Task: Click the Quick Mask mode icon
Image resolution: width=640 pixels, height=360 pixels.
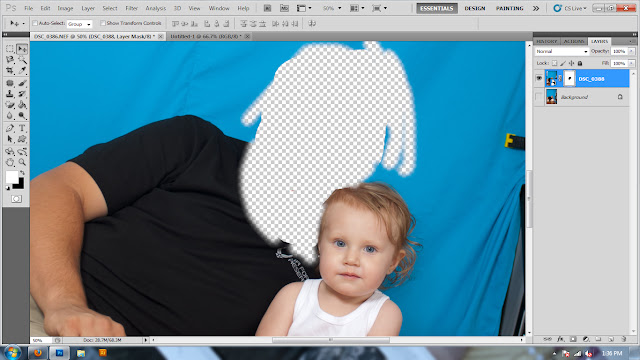Action: click(16, 199)
